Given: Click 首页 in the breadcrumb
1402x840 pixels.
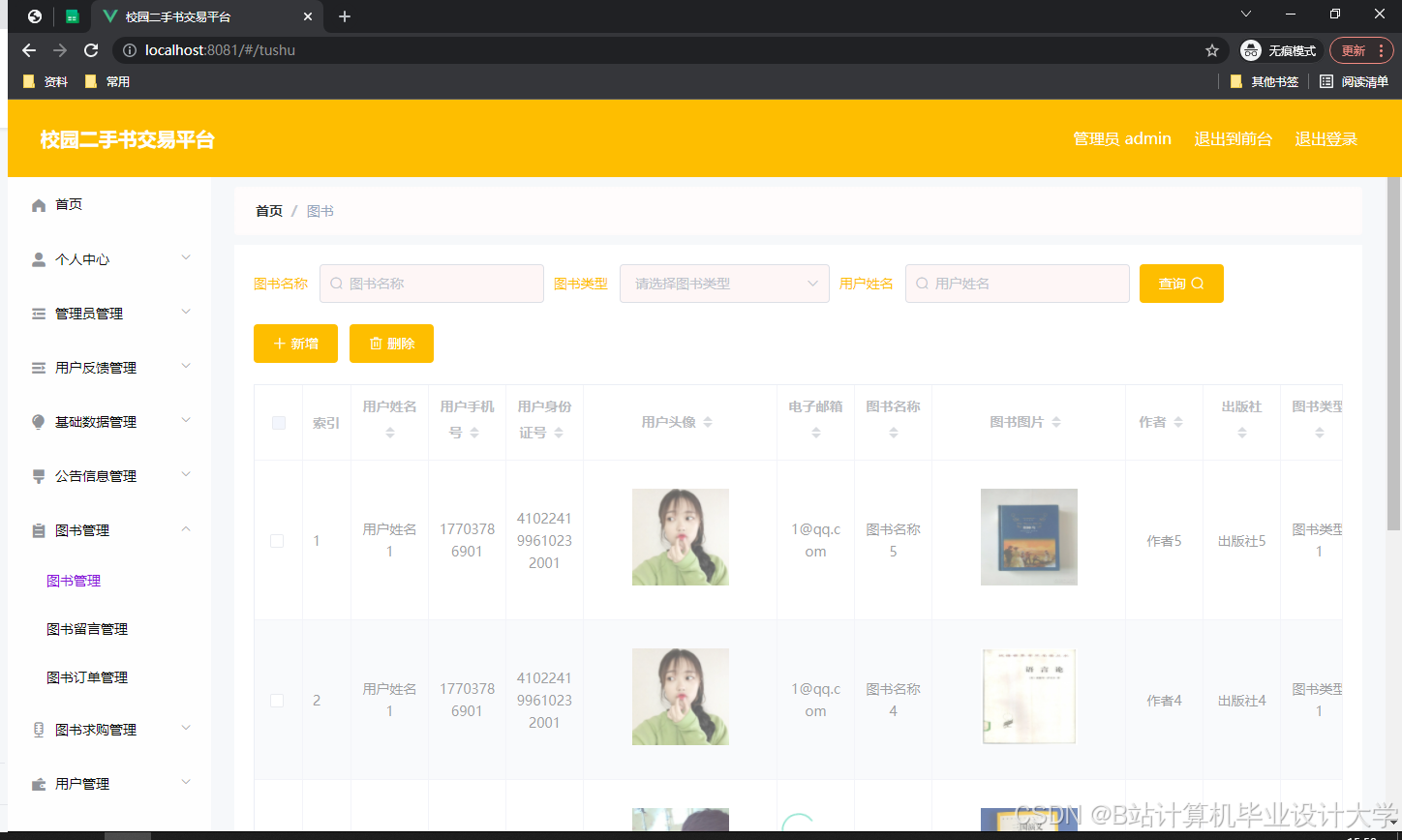Looking at the screenshot, I should (269, 211).
